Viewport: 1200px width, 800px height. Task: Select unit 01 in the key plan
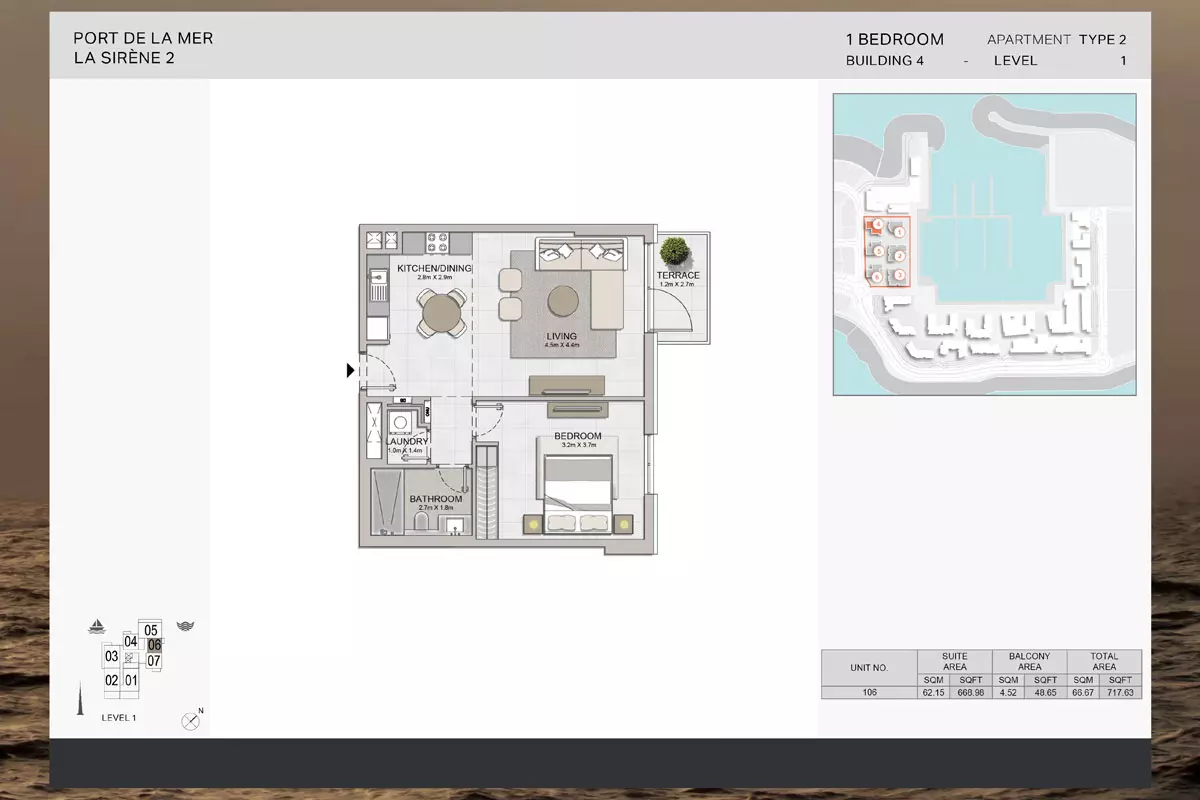(x=131, y=680)
